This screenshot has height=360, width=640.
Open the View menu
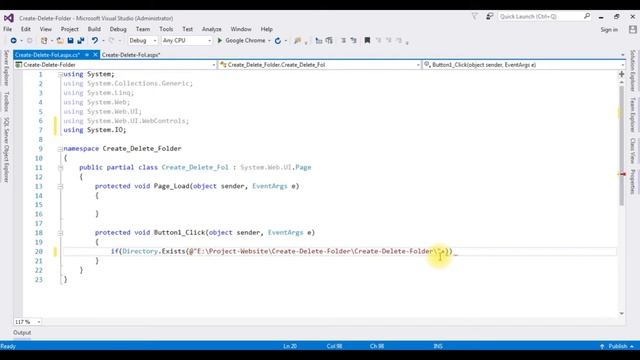point(46,29)
